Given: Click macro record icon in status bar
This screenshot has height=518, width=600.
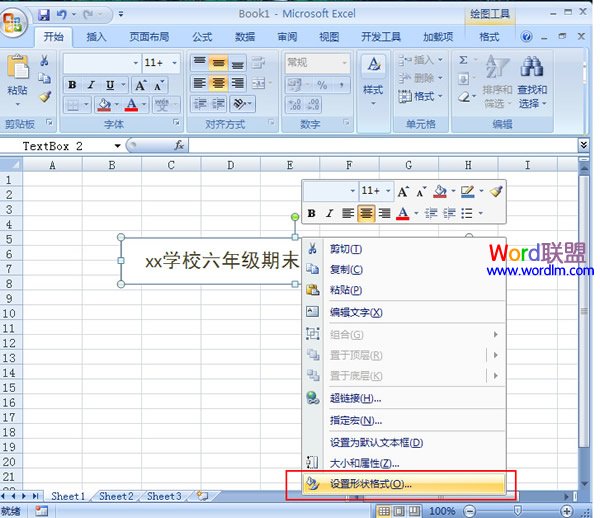Looking at the screenshot, I should click(41, 511).
